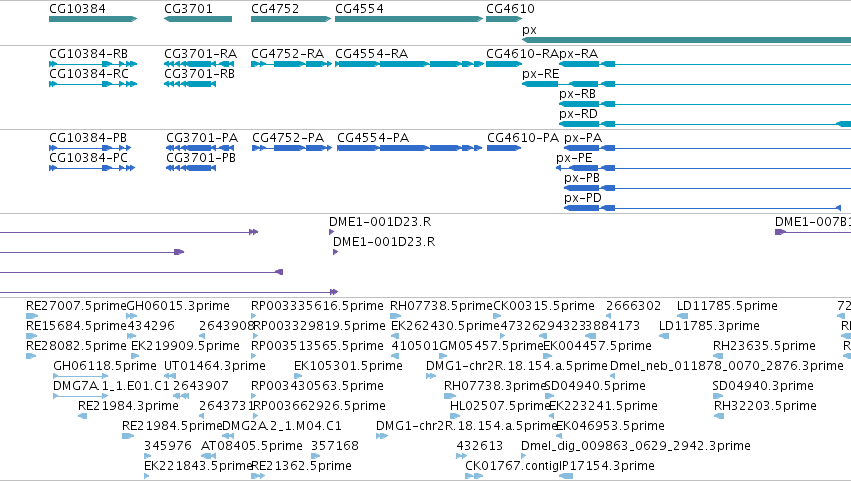Screen dimensions: 851x481
Task: Click the LD11785.3prime EST label
Action: pyautogui.click(x=709, y=326)
